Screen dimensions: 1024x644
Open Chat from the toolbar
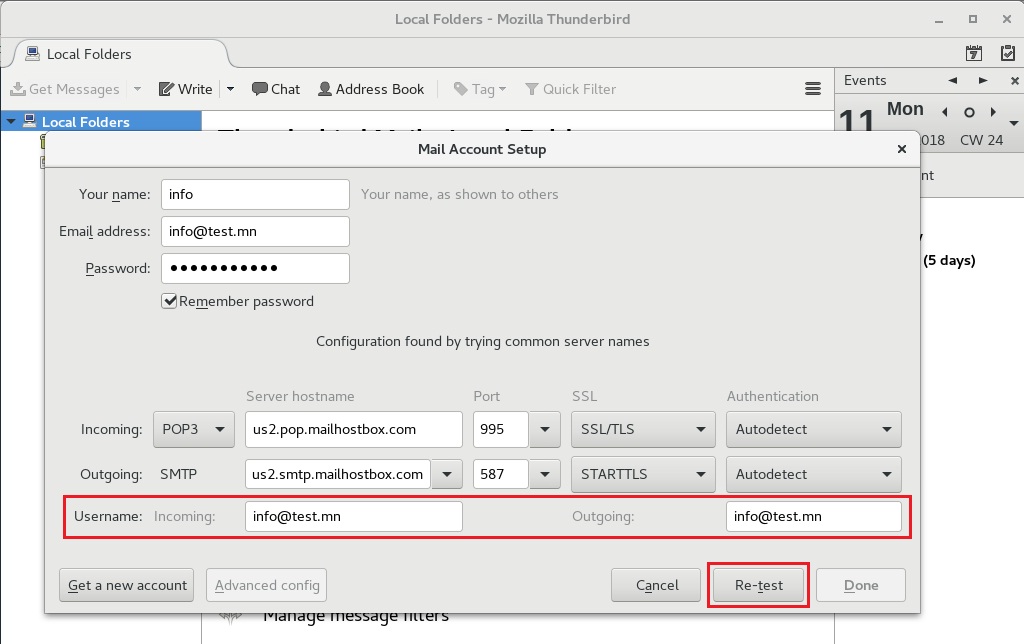(276, 89)
